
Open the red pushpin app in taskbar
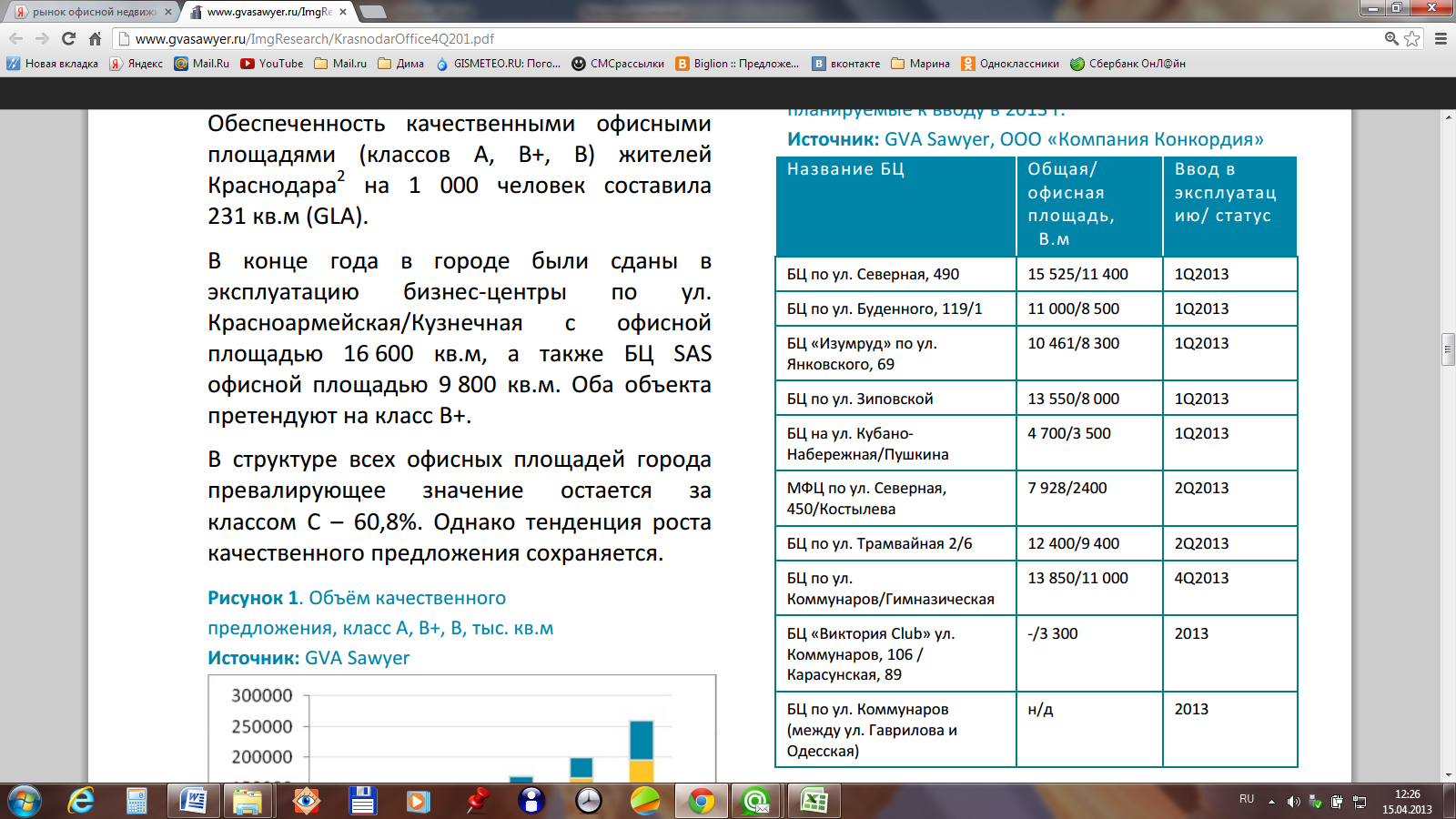[475, 802]
